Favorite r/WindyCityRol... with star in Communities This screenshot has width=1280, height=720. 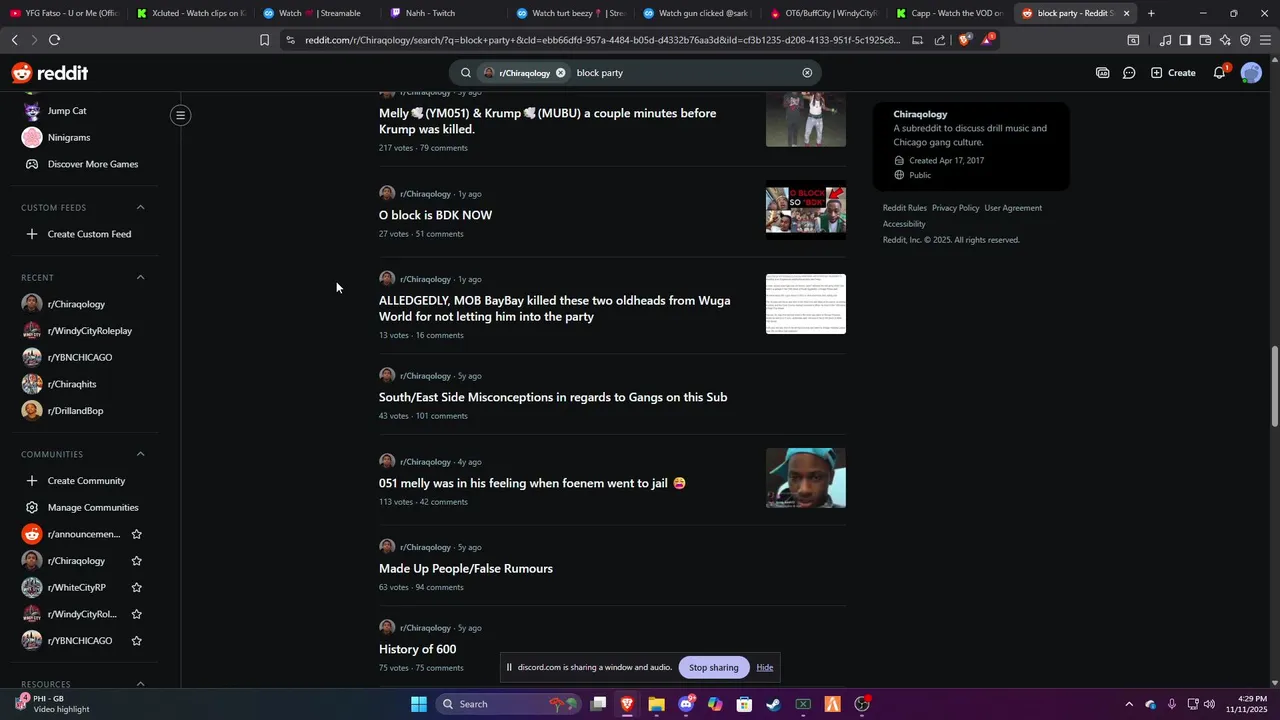pos(136,614)
